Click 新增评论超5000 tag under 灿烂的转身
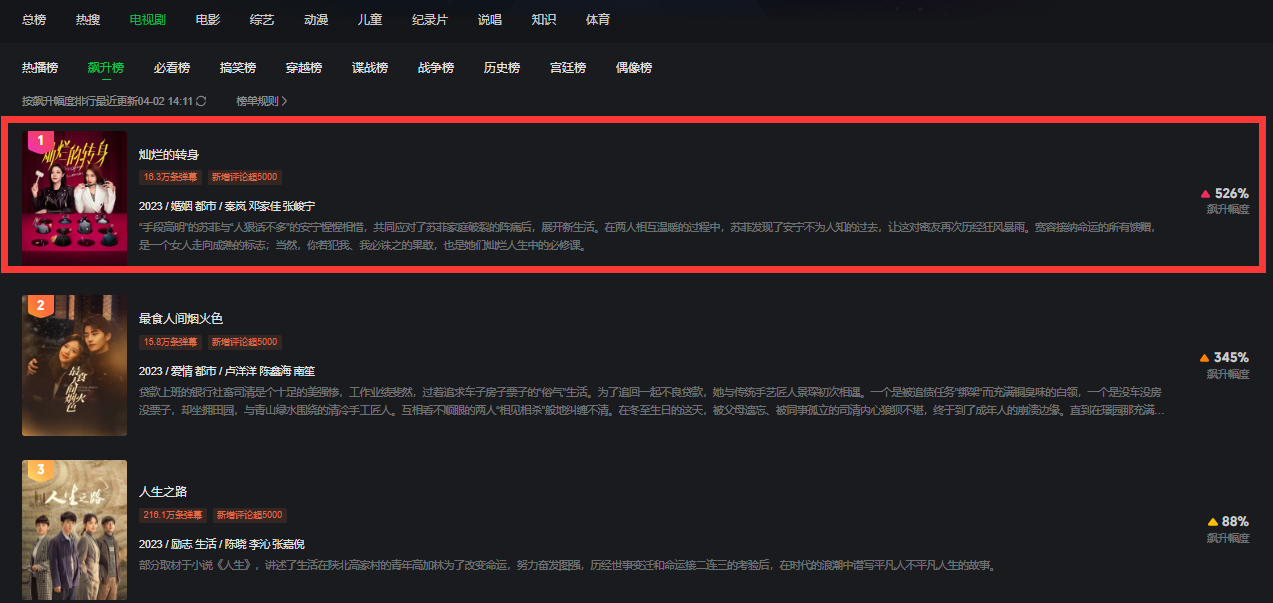This screenshot has height=603, width=1273. click(244, 177)
